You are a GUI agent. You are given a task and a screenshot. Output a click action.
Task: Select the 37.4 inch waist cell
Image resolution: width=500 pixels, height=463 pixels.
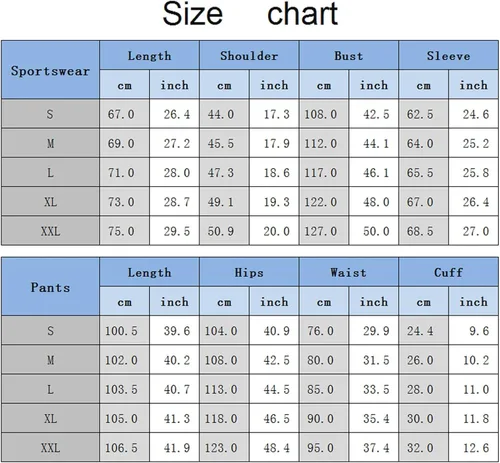pyautogui.click(x=374, y=447)
